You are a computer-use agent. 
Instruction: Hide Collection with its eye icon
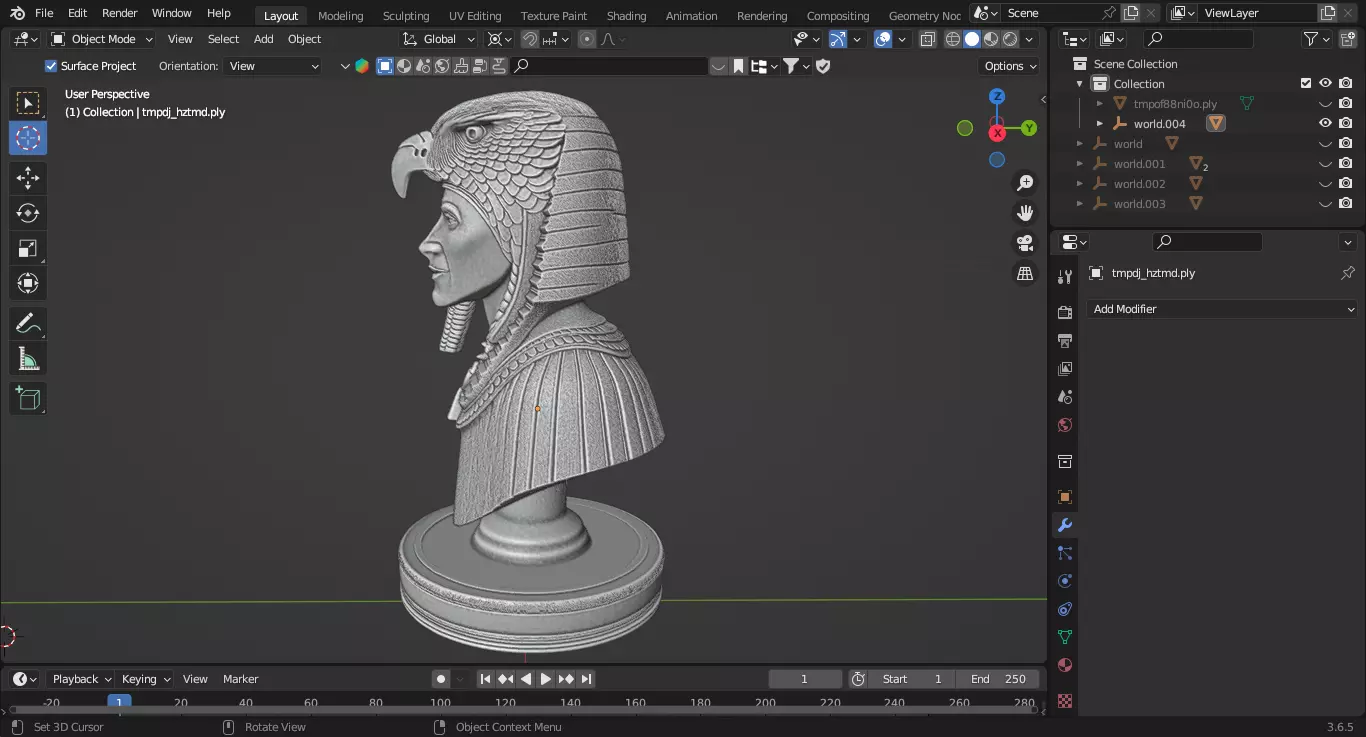click(1325, 83)
